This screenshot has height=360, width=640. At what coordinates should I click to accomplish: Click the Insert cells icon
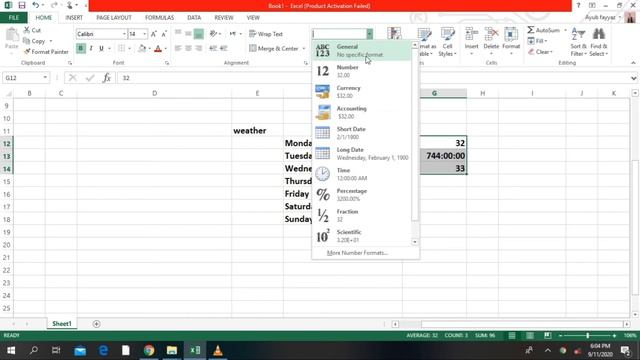[x=471, y=34]
